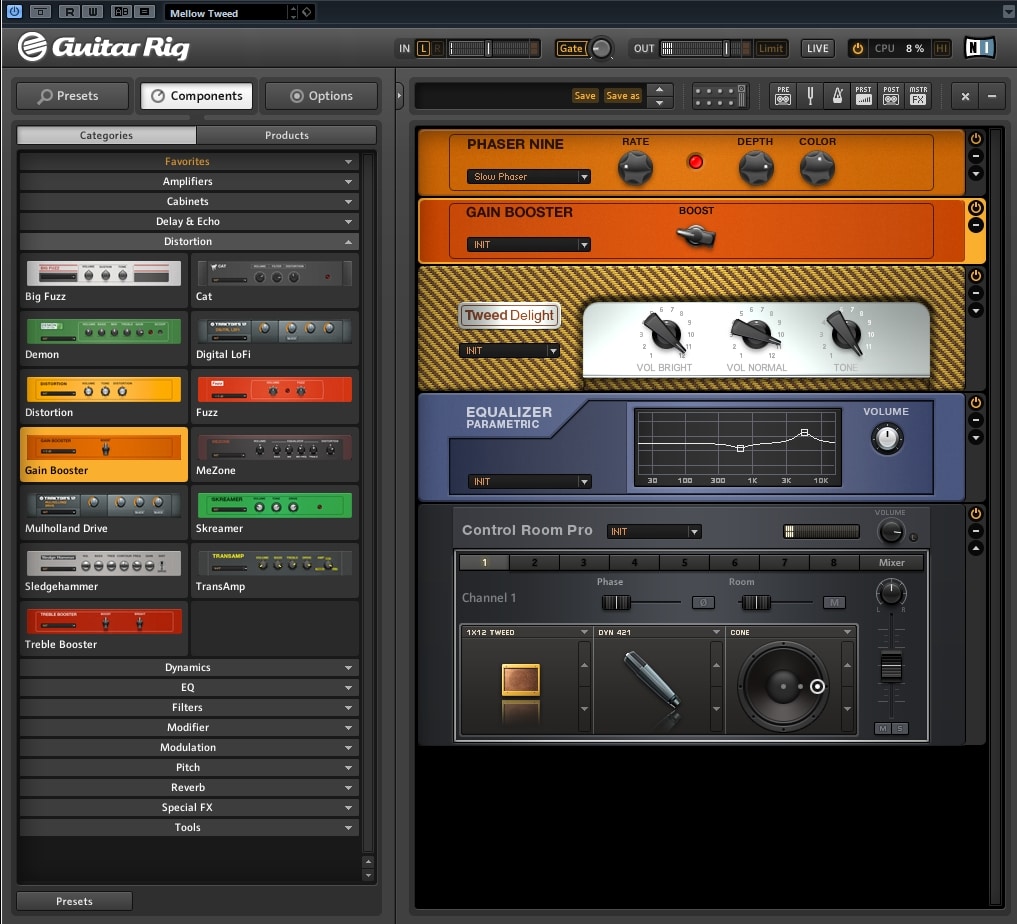Toggle the Phaser Nine red LED button
The width and height of the screenshot is (1017, 924).
695,161
